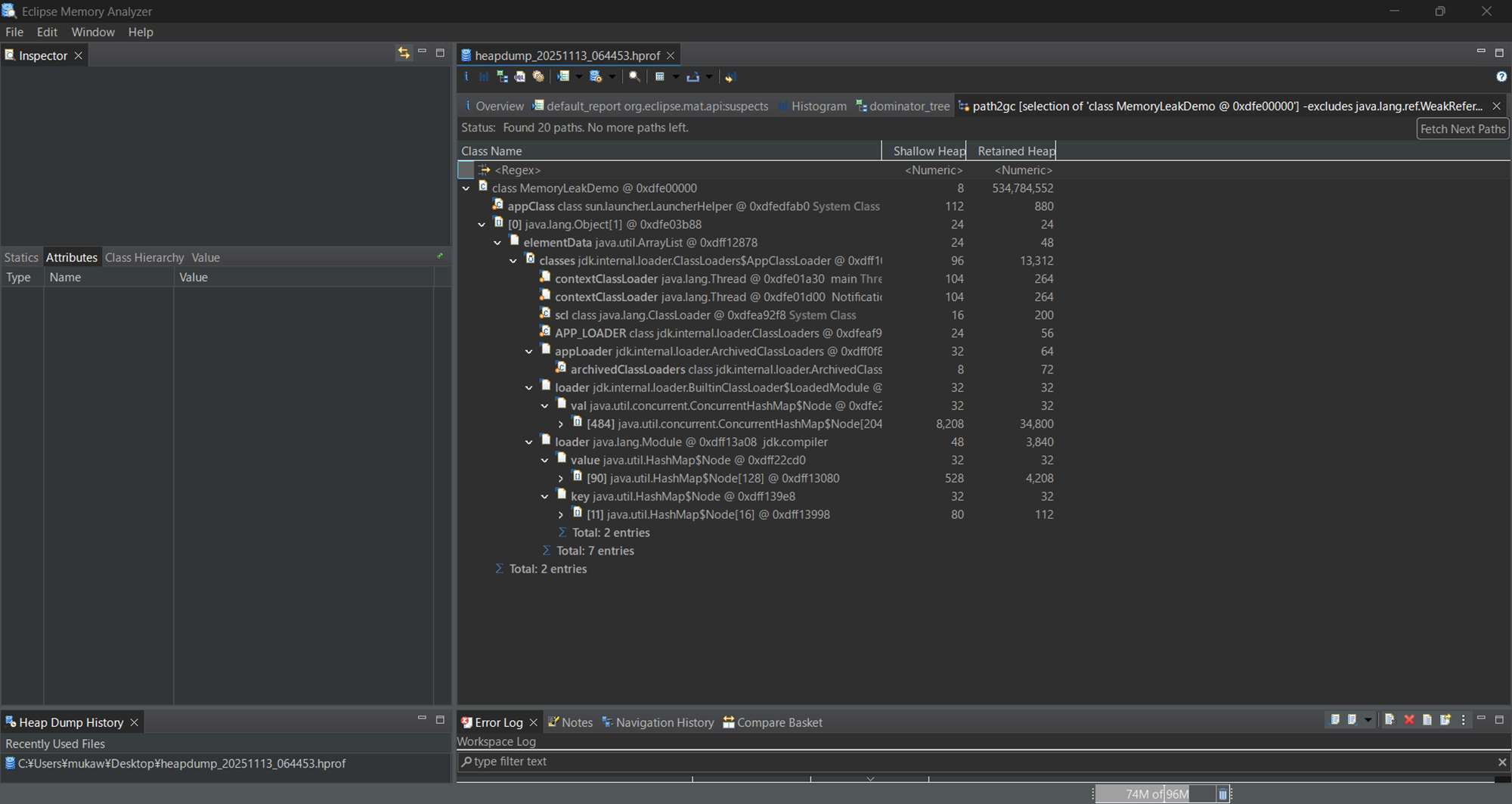
Task: Click the Fetch Next Paths button
Action: pyautogui.click(x=1461, y=129)
